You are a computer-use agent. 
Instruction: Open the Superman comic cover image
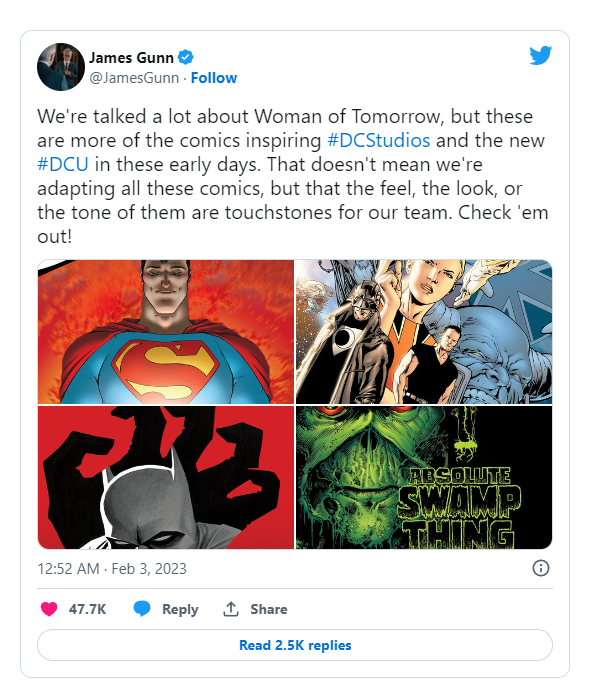click(166, 332)
